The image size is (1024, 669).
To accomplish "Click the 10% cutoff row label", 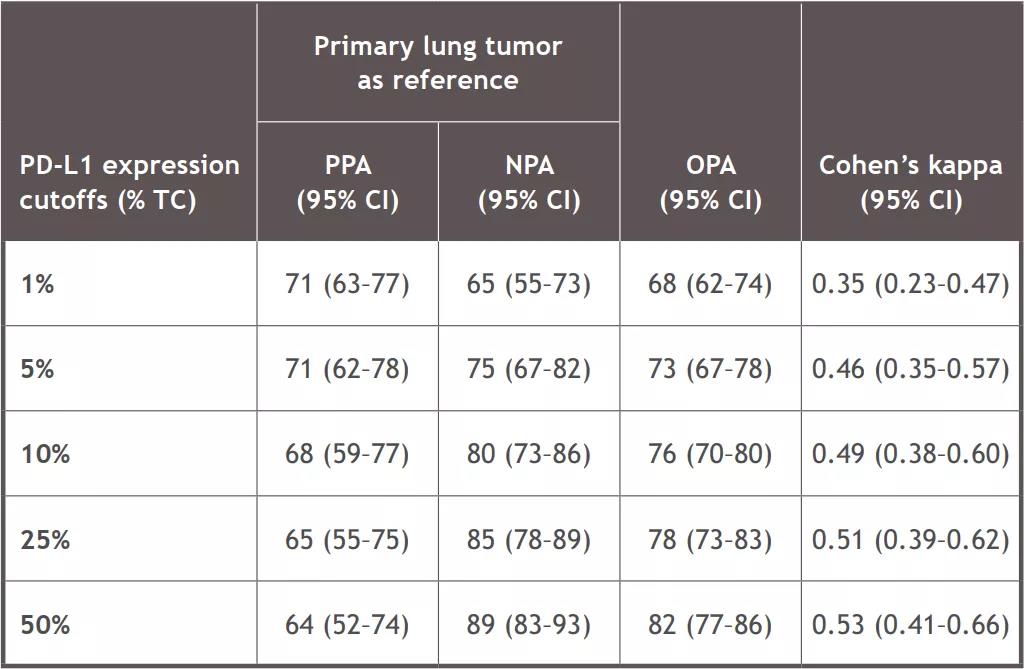I will [x=45, y=454].
